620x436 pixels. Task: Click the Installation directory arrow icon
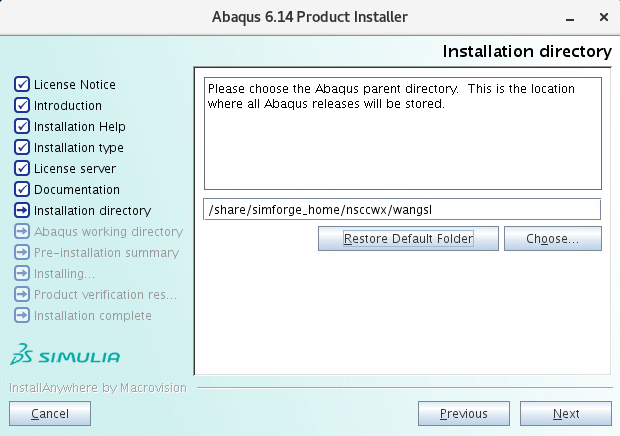(x=22, y=210)
